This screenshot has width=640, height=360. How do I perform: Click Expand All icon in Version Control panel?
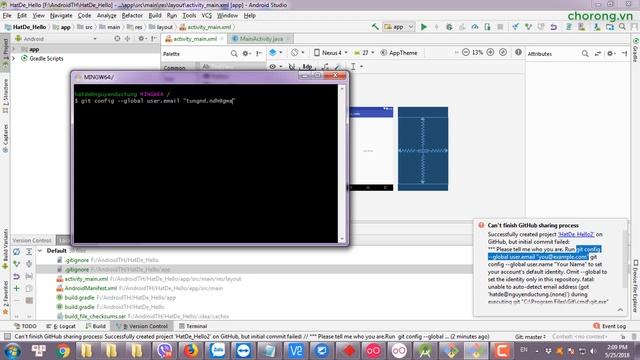29,251
